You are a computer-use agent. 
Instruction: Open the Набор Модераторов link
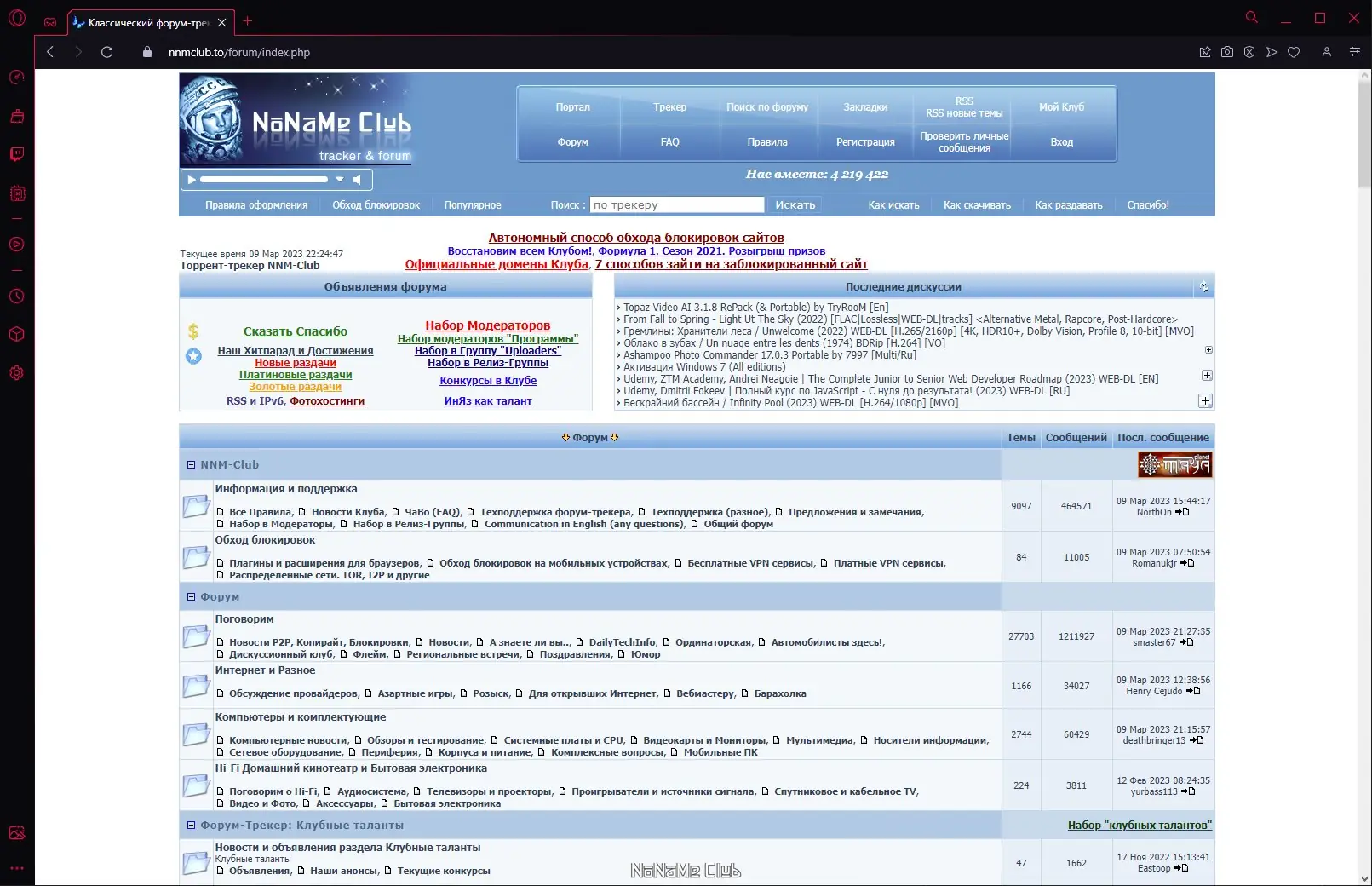[x=488, y=325]
